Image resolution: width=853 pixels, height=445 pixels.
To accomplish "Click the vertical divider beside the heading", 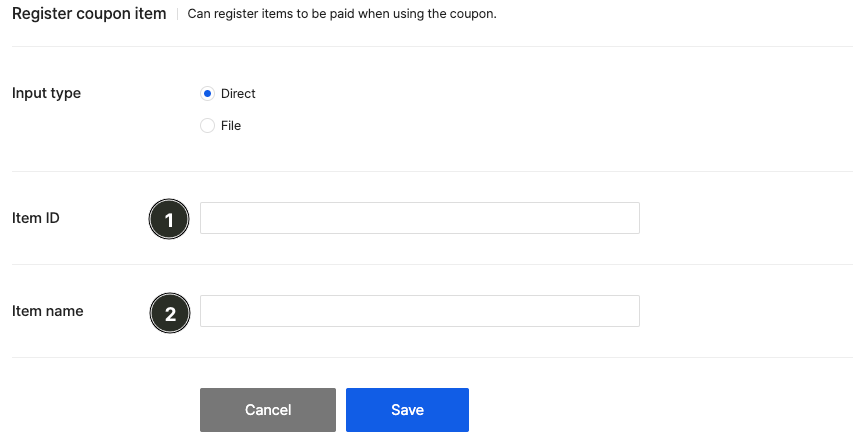I will pyautogui.click(x=177, y=14).
